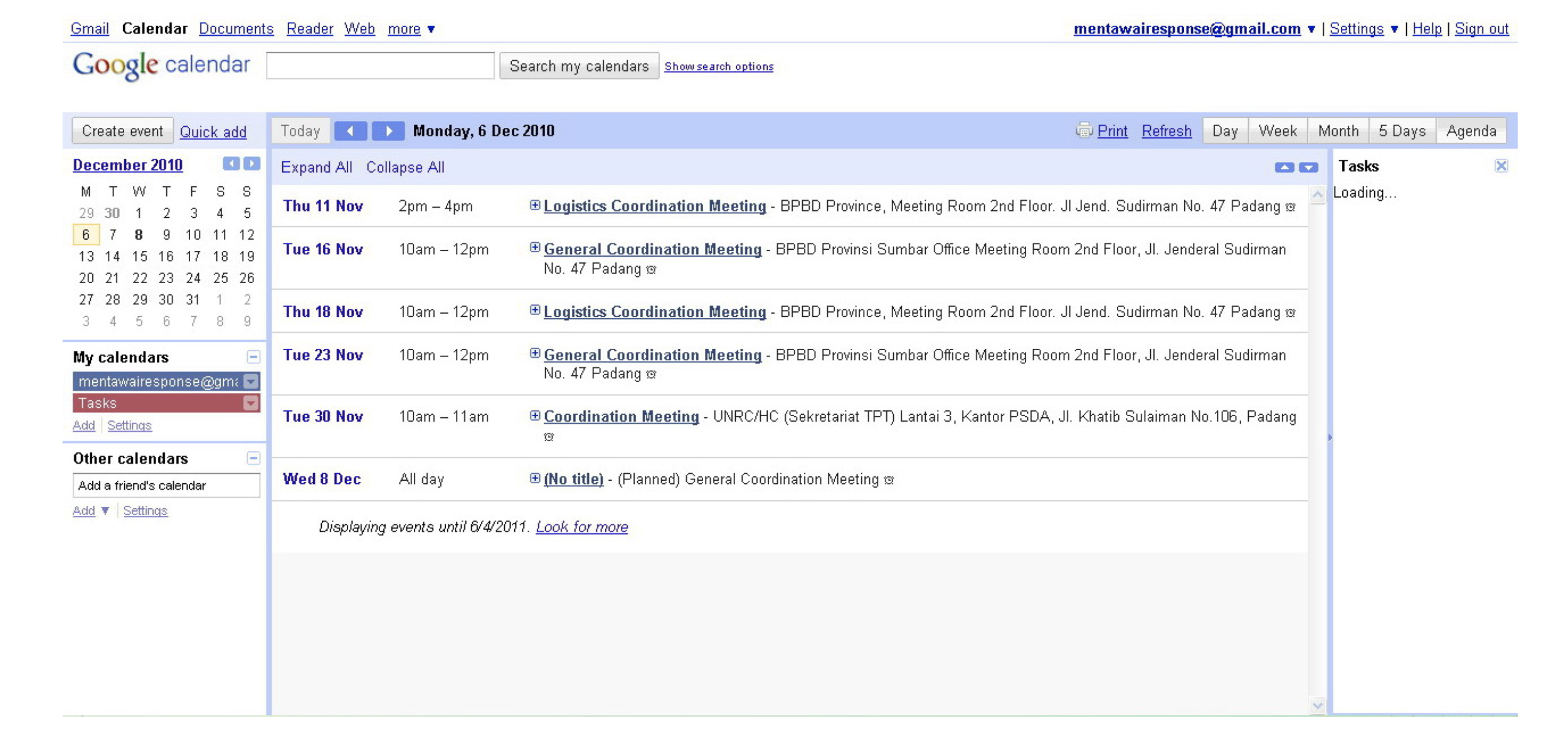Image resolution: width=1568 pixels, height=738 pixels.
Task: Show the next month in the mini calendar
Action: tap(252, 164)
